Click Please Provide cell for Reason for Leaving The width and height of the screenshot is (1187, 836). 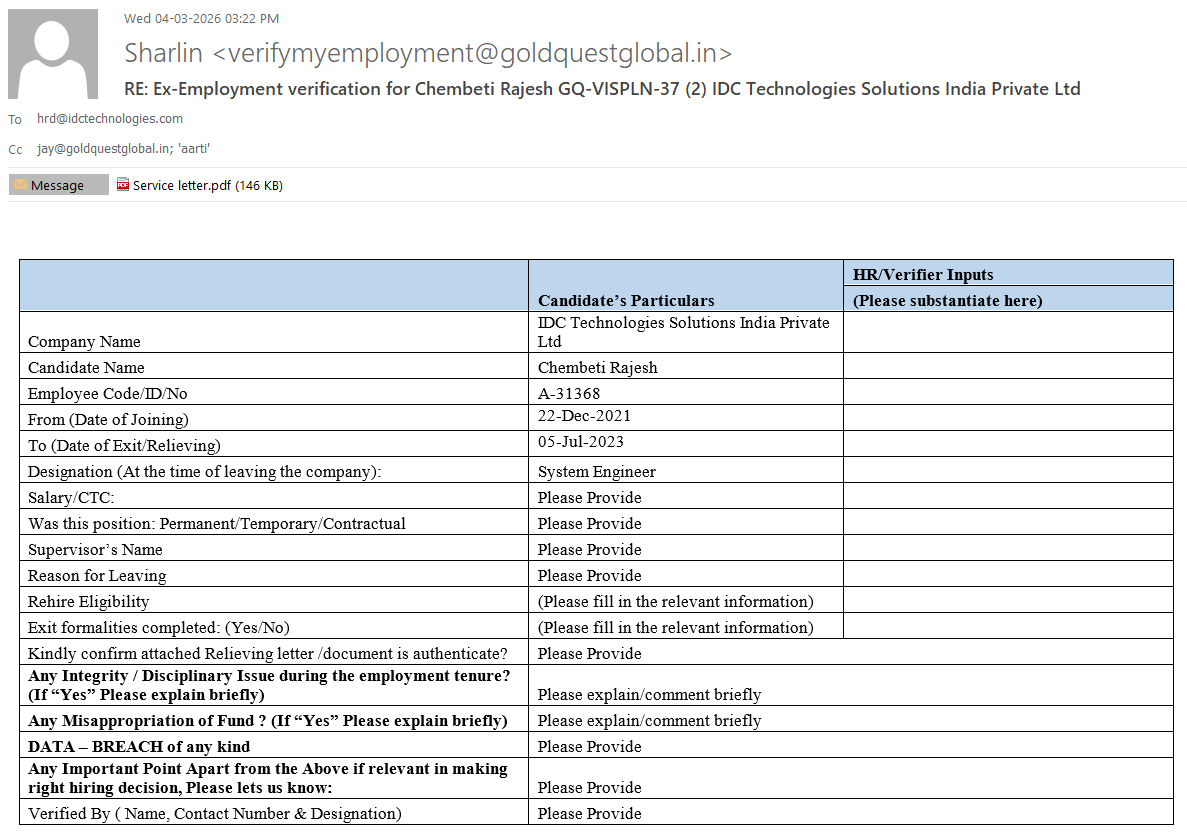(x=590, y=575)
